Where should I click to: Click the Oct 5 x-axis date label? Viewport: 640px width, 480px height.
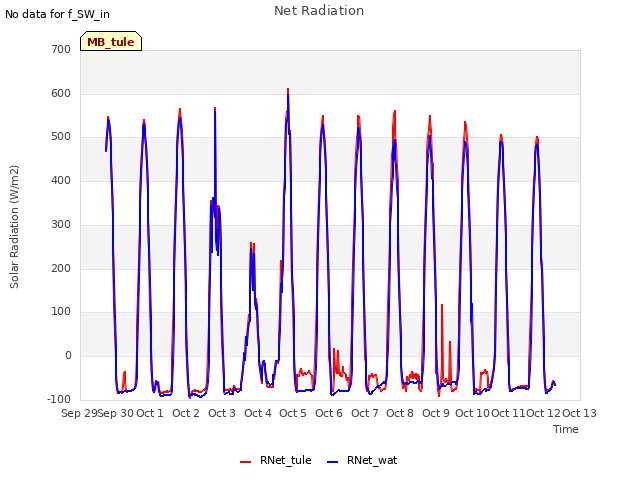[x=293, y=413]
